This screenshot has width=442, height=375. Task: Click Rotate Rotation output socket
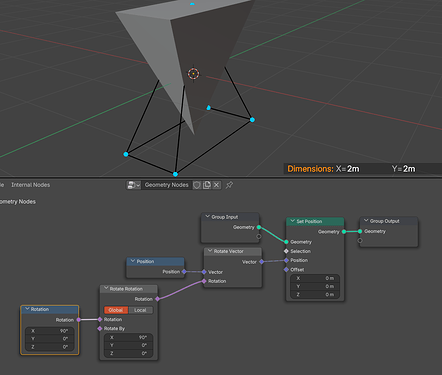pyautogui.click(x=157, y=299)
